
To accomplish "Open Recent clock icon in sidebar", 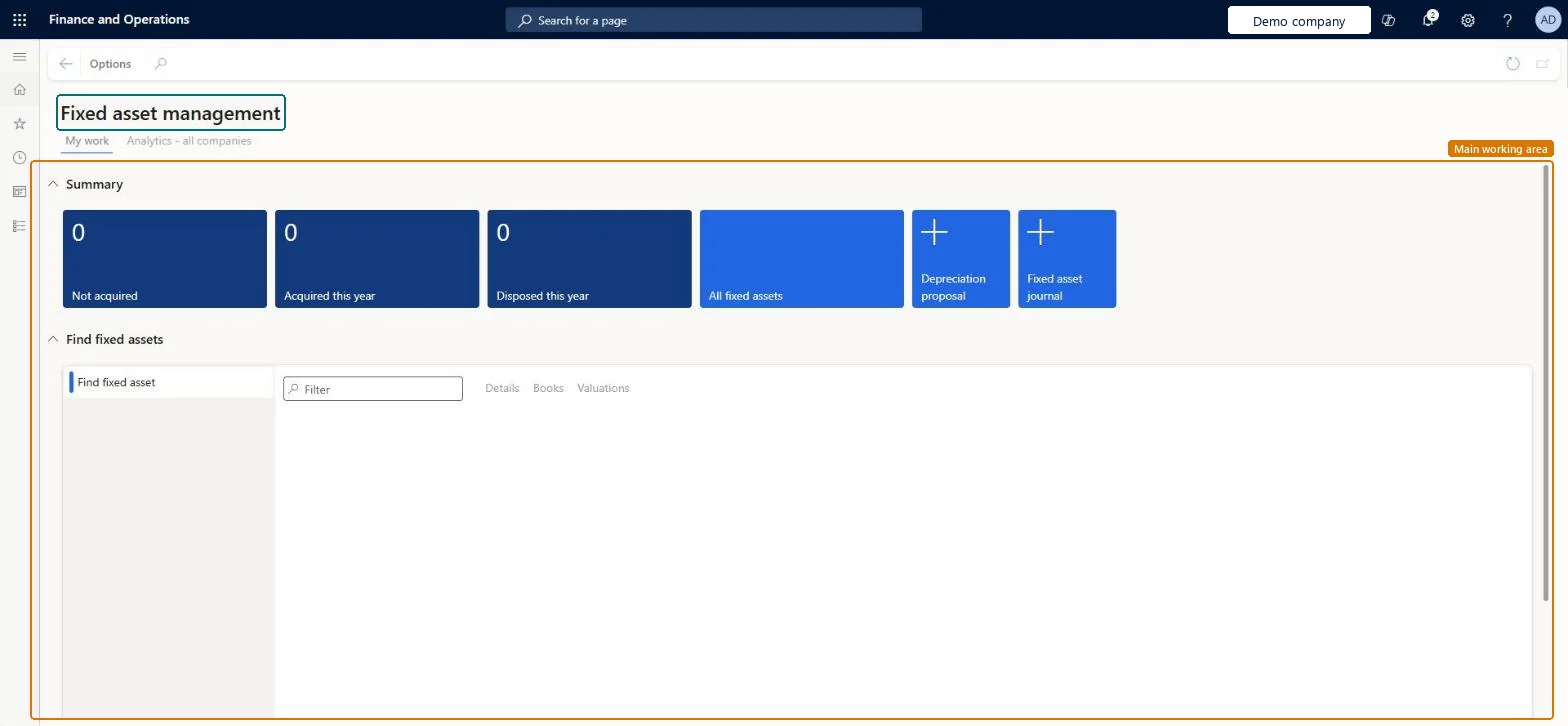I will pos(19,158).
